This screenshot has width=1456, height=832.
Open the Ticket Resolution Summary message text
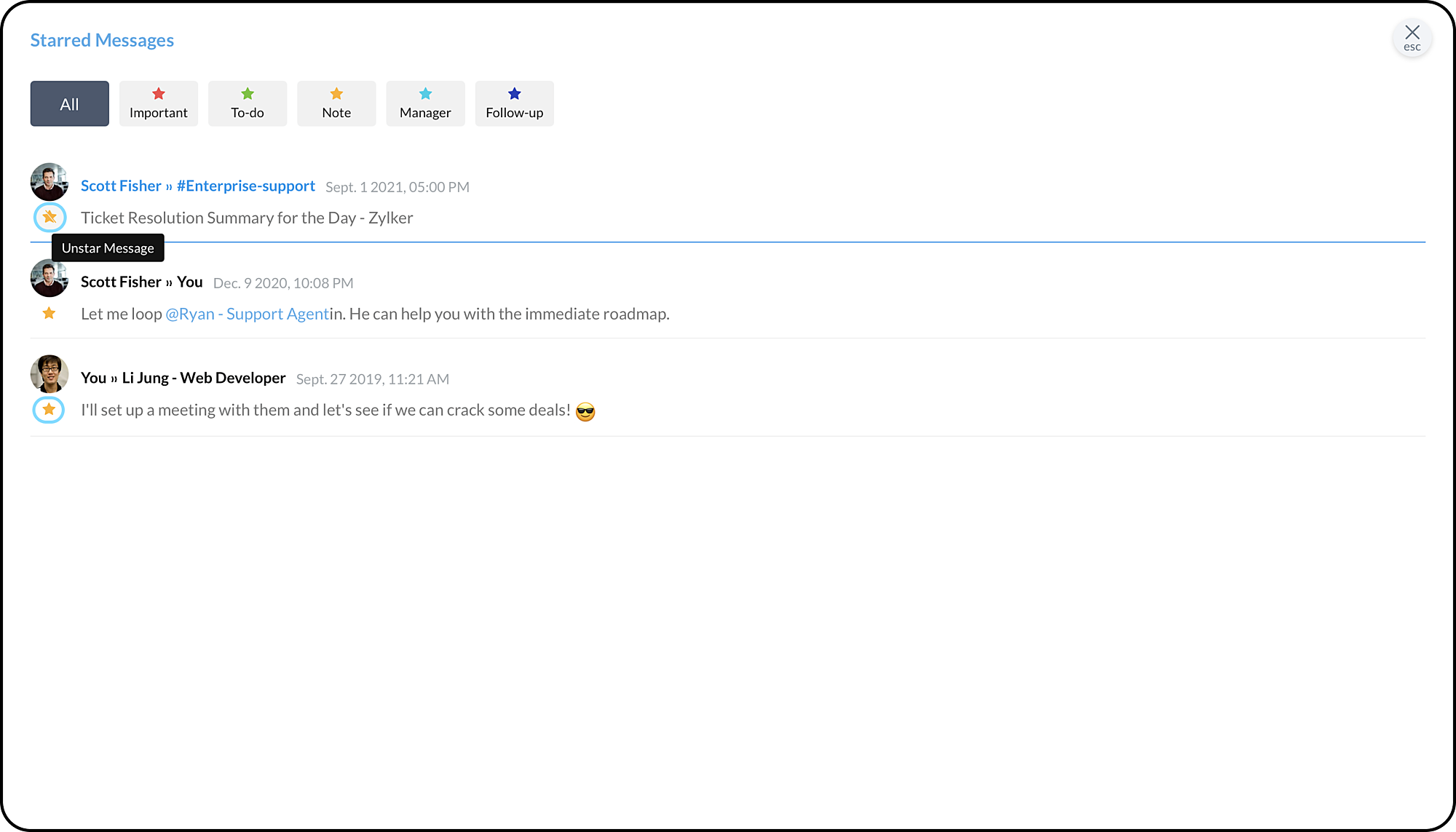click(247, 218)
